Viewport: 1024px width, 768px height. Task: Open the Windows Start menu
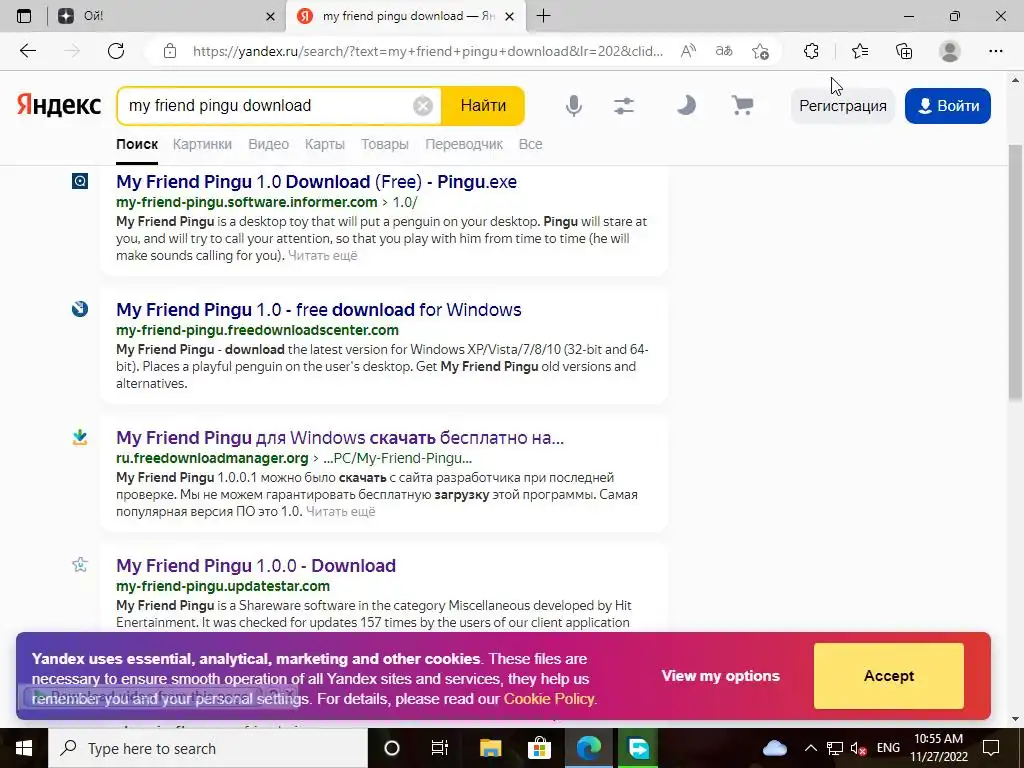[24, 748]
